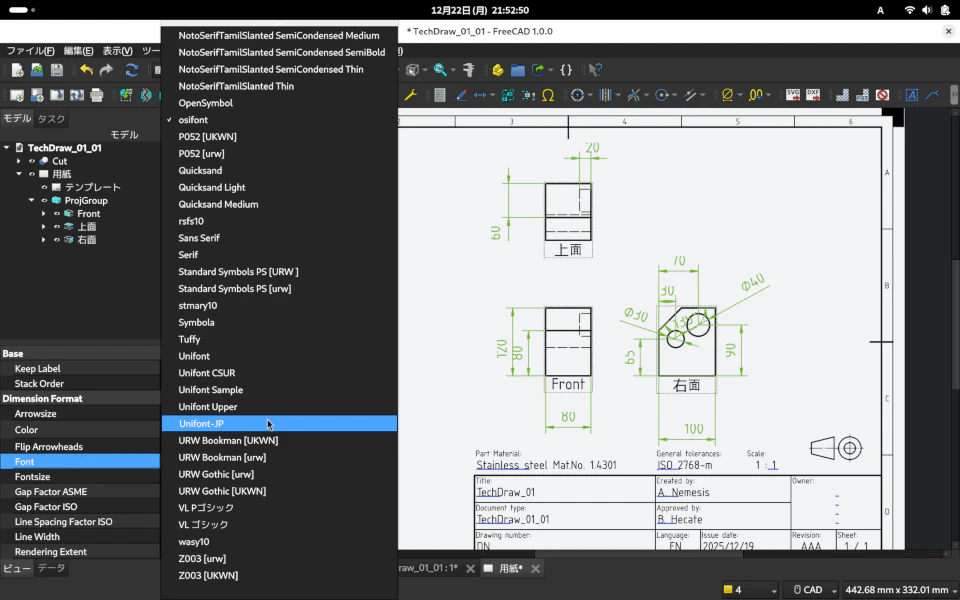Open the 編集 menu

click(78, 51)
